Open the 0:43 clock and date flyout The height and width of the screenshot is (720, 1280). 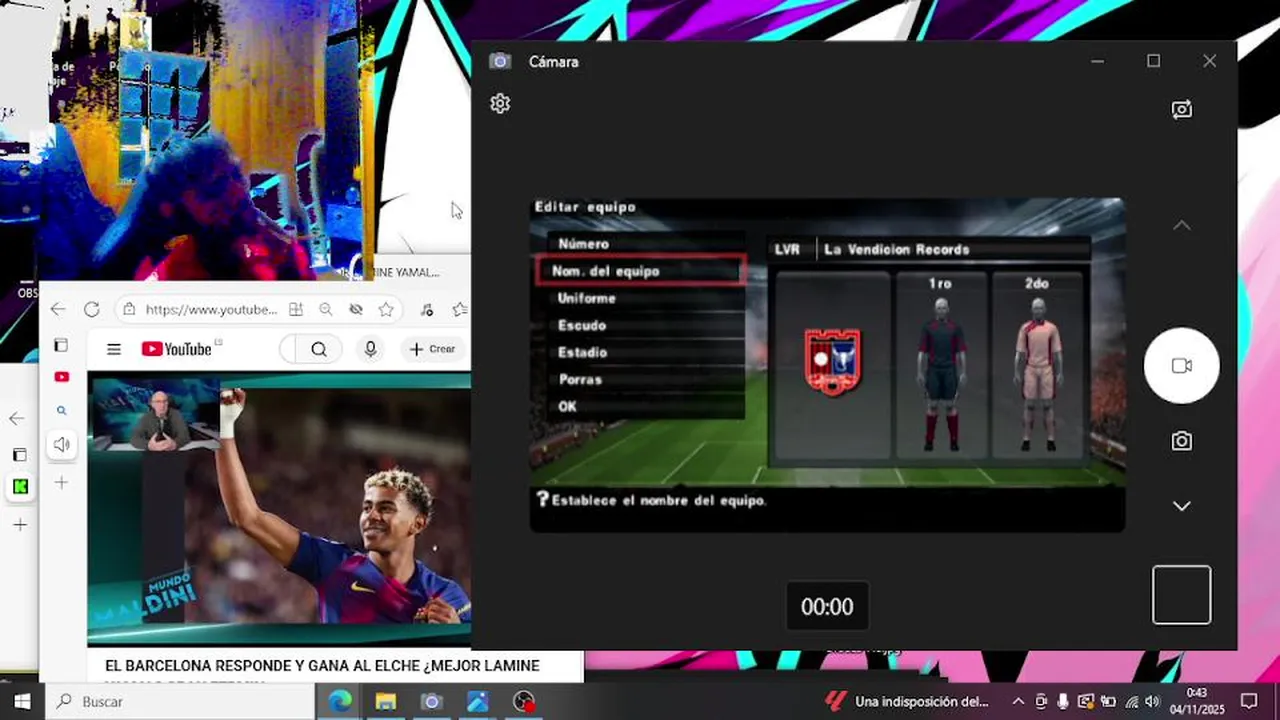pos(1197,702)
